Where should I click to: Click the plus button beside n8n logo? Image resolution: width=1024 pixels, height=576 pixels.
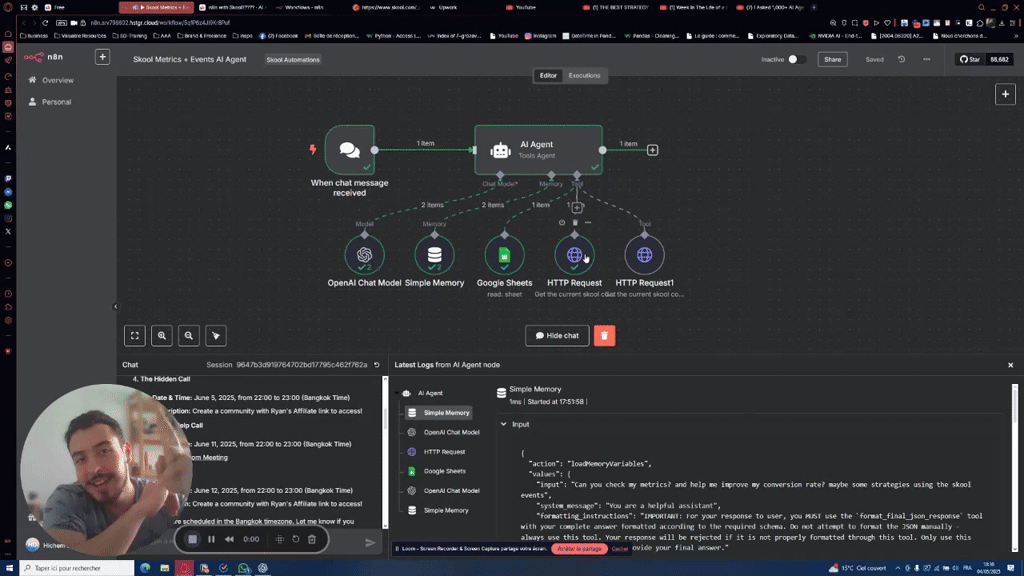pyautogui.click(x=103, y=57)
